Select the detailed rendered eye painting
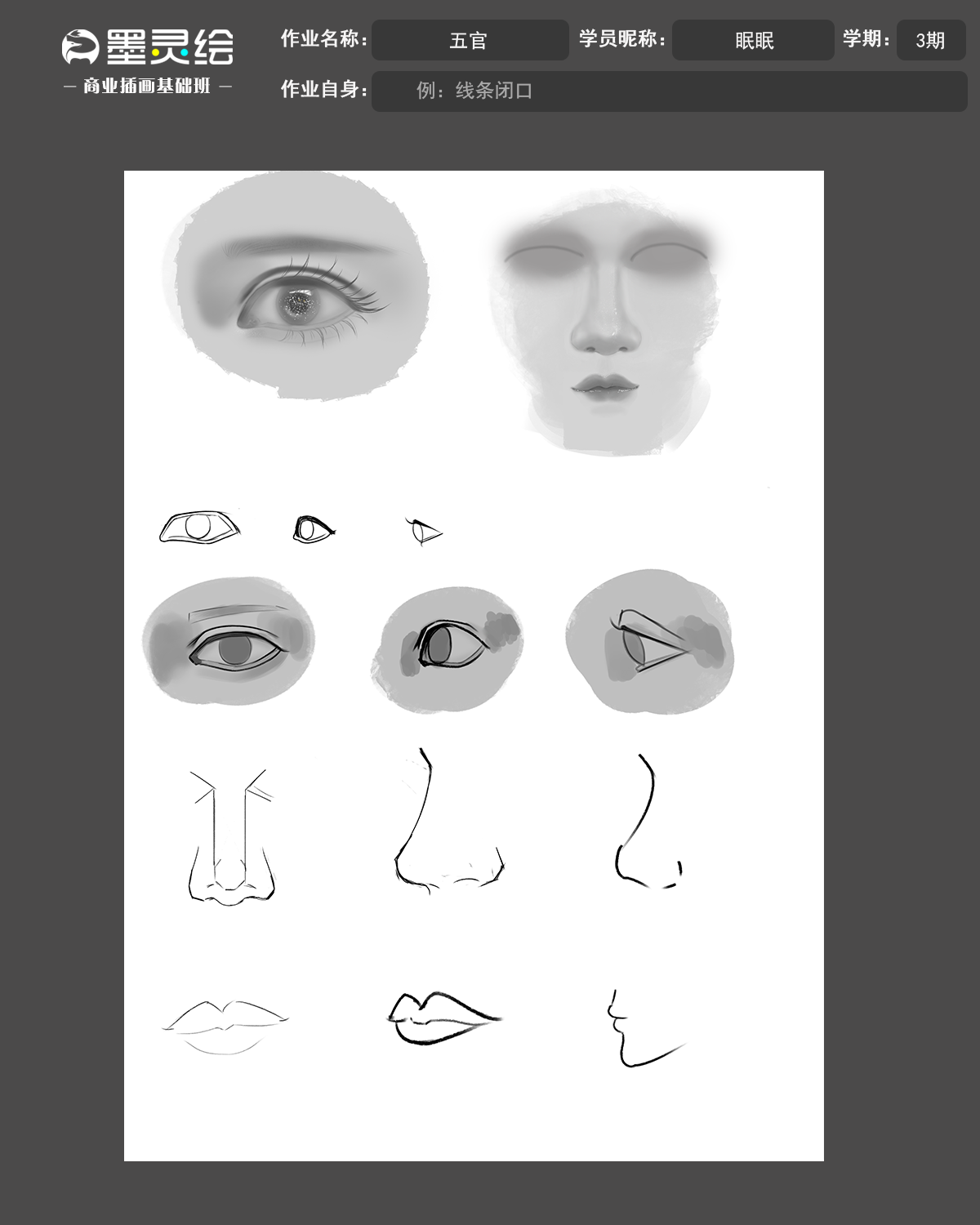The image size is (980, 1225). pos(297,285)
